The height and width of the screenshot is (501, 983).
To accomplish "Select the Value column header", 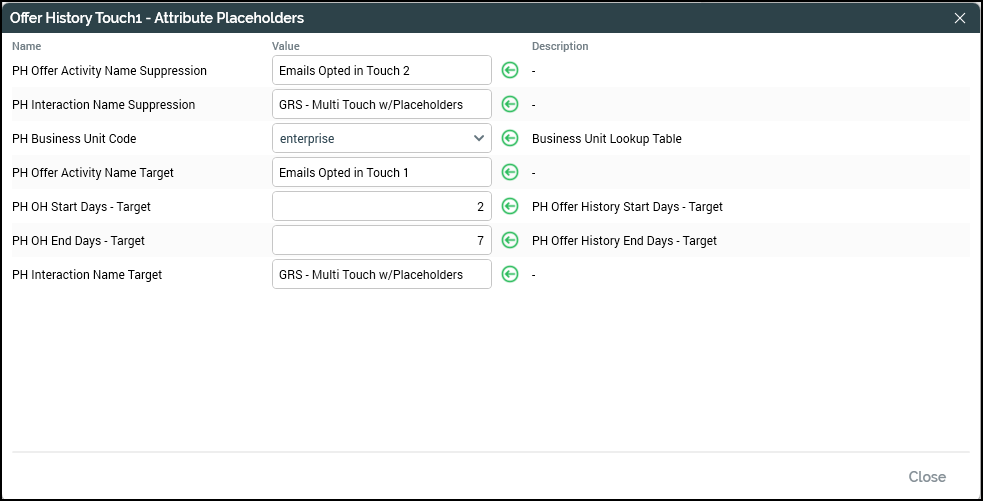I will (x=286, y=46).
